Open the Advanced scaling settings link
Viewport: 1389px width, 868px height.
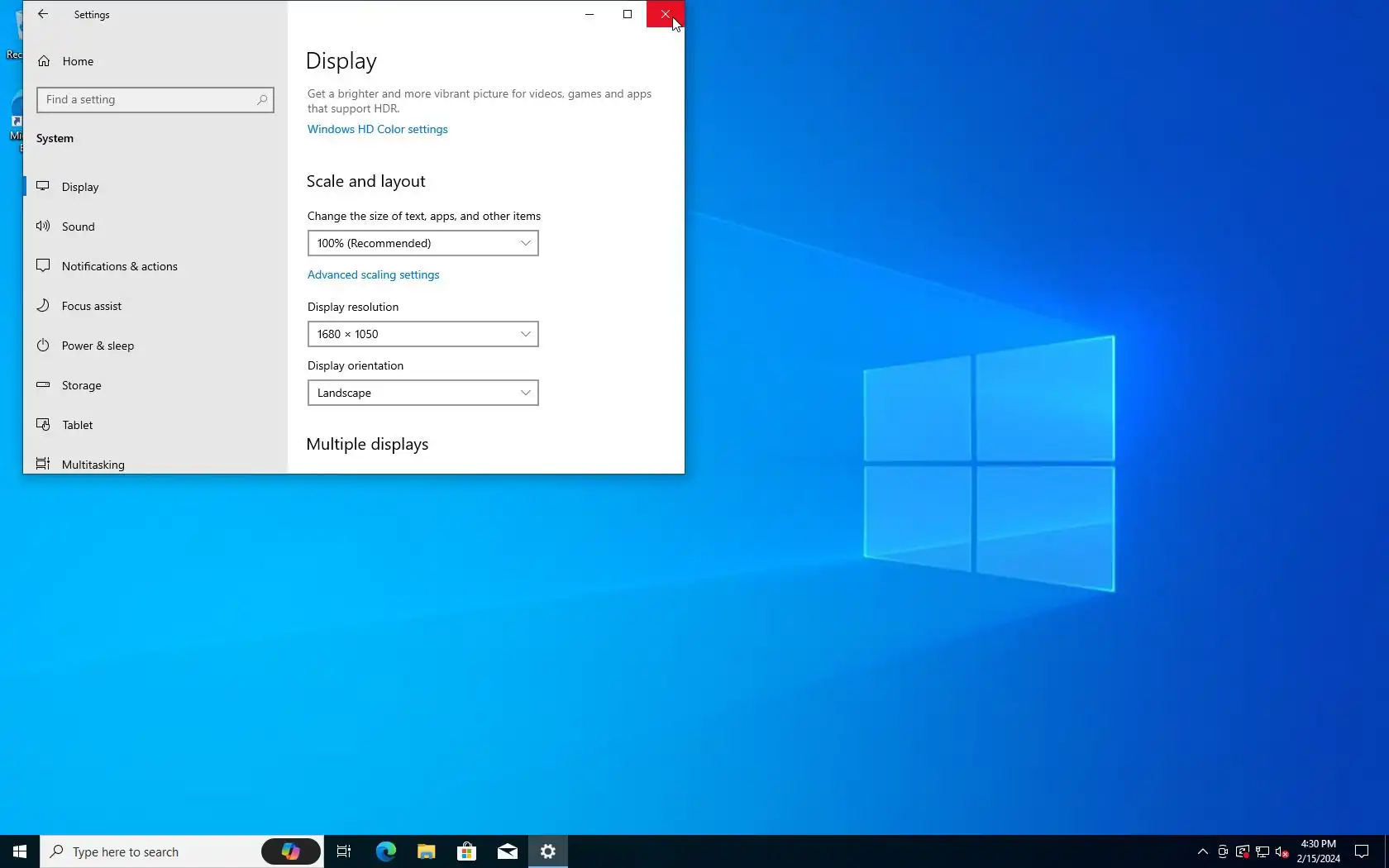(x=374, y=274)
